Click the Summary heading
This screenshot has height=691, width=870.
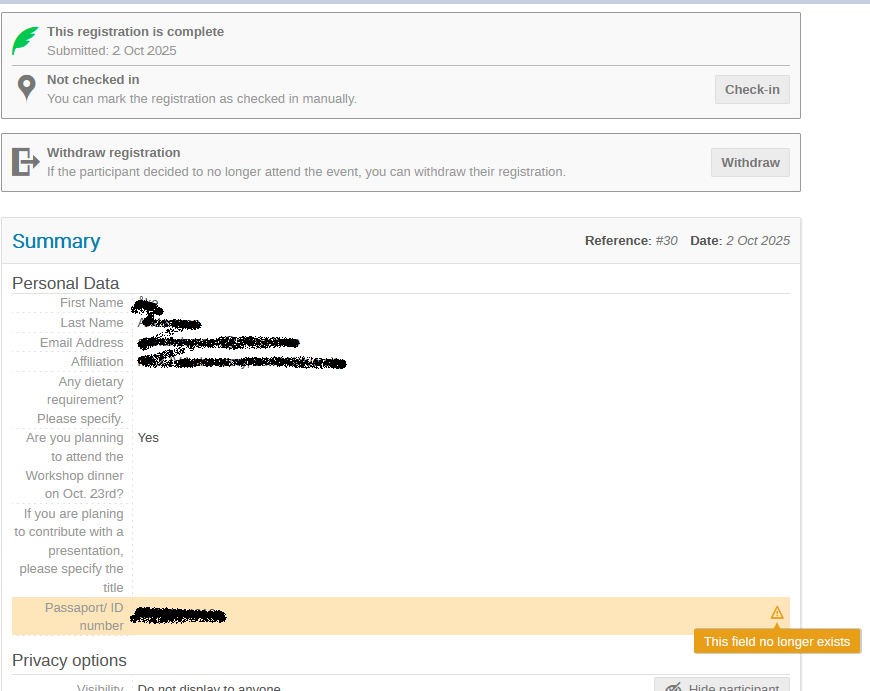pos(56,241)
